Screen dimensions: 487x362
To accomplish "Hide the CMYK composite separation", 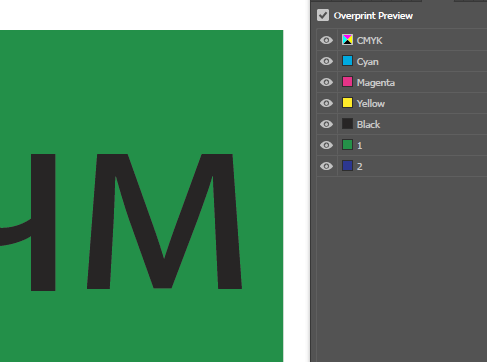I will pyautogui.click(x=326, y=40).
